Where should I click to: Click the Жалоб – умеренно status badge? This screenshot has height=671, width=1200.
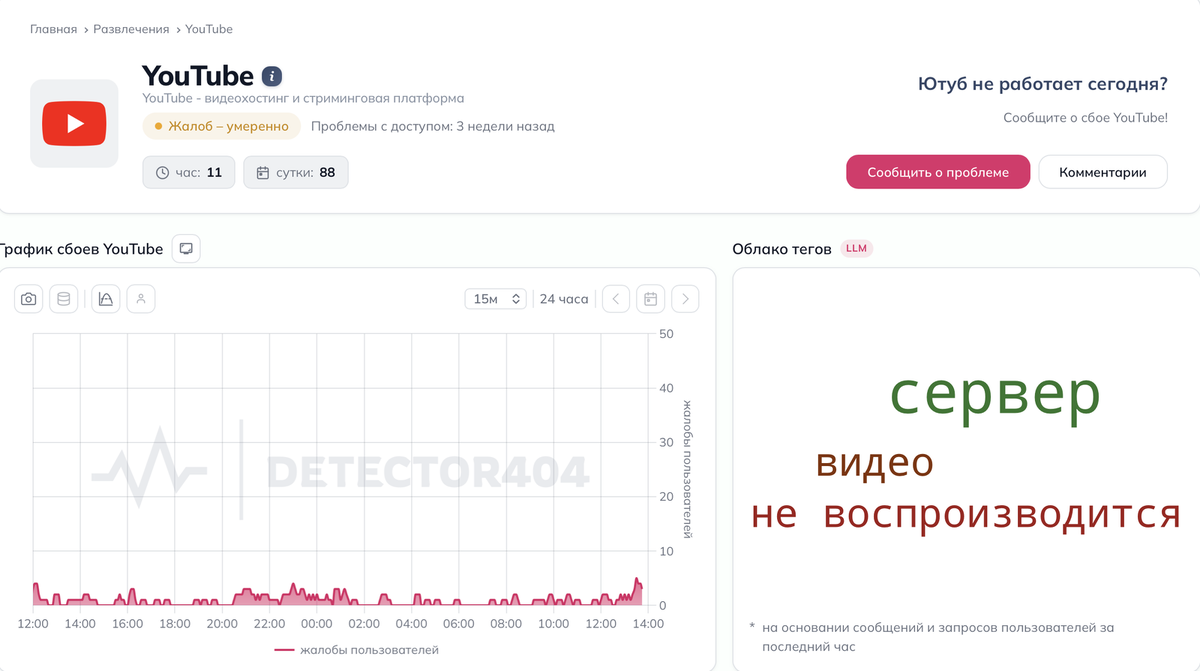click(x=221, y=126)
